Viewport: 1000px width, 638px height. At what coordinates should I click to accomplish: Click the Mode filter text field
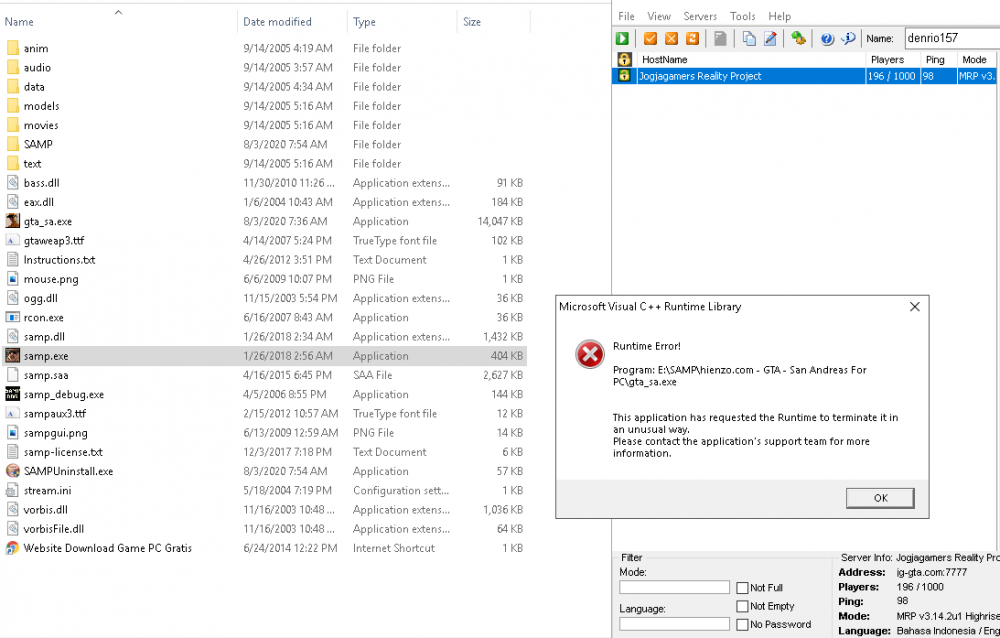click(674, 587)
